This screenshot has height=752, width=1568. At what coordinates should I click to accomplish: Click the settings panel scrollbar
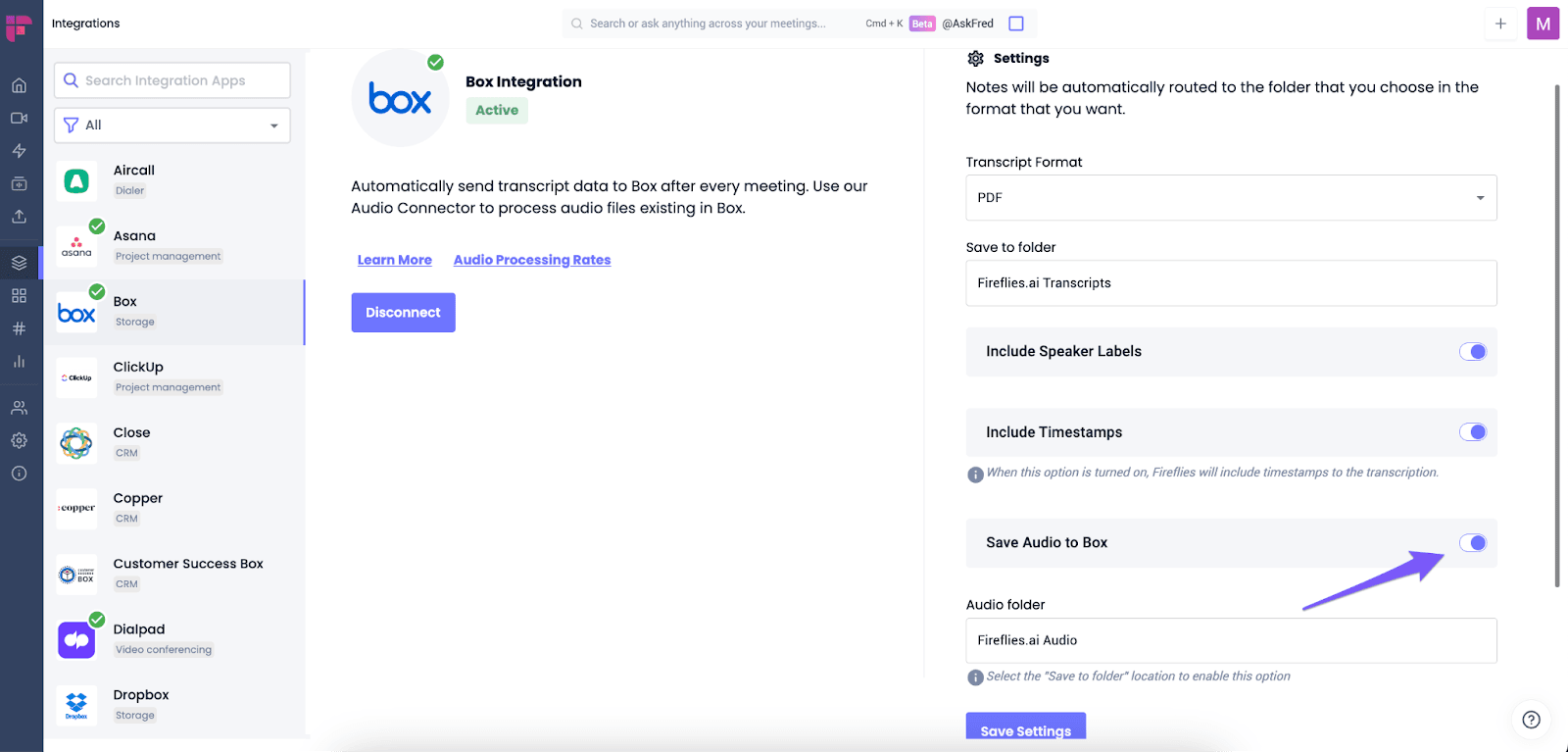[x=1557, y=336]
